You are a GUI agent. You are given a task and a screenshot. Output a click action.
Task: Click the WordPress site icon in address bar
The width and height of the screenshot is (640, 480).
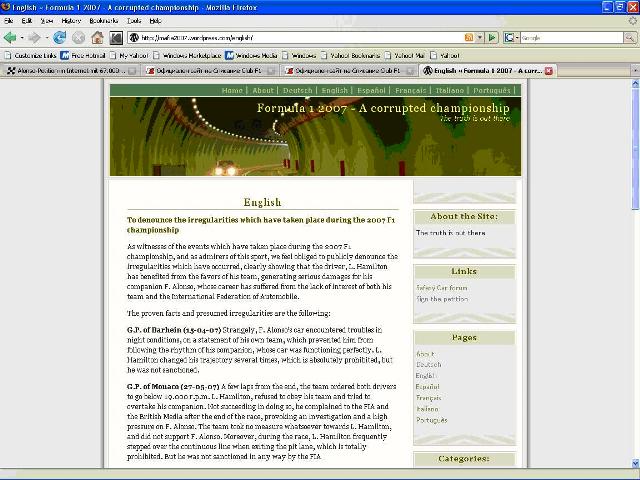(x=134, y=38)
